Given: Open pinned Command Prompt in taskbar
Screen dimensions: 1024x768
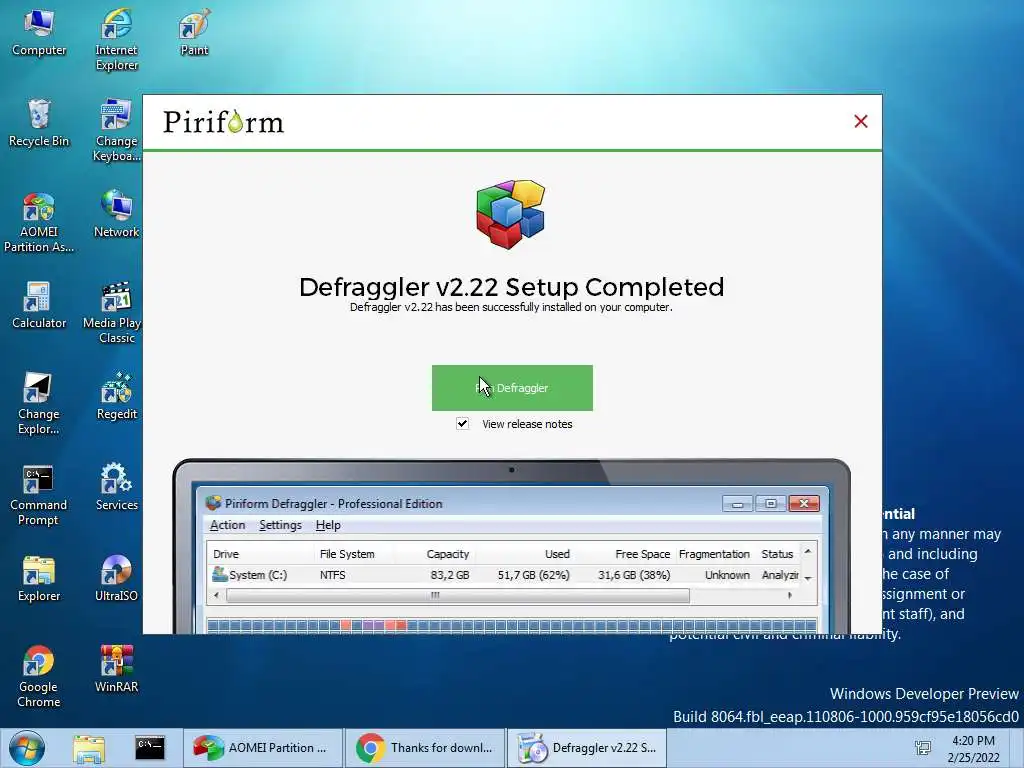Looking at the screenshot, I should click(x=150, y=748).
